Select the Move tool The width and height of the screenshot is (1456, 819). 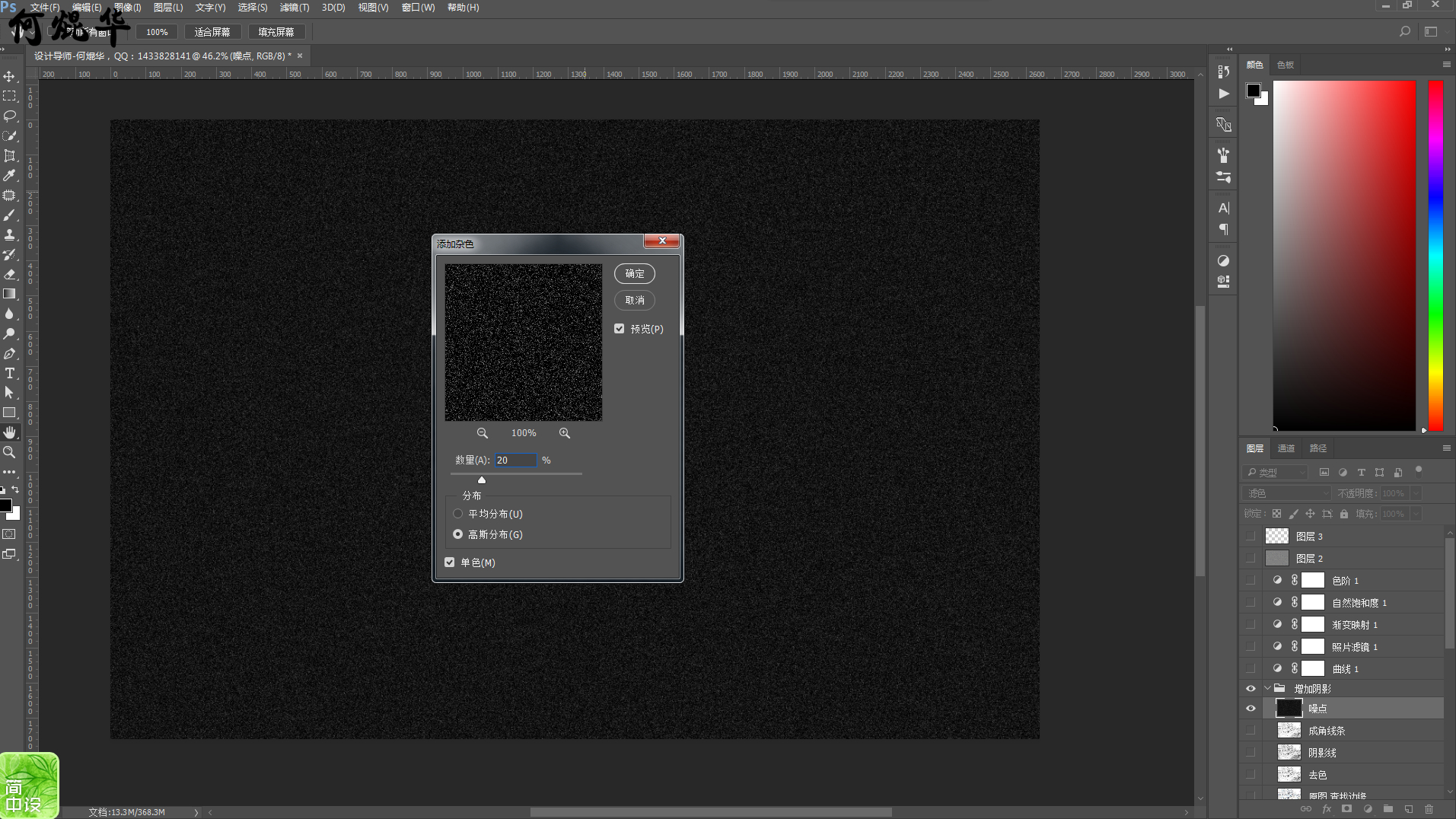pos(9,77)
